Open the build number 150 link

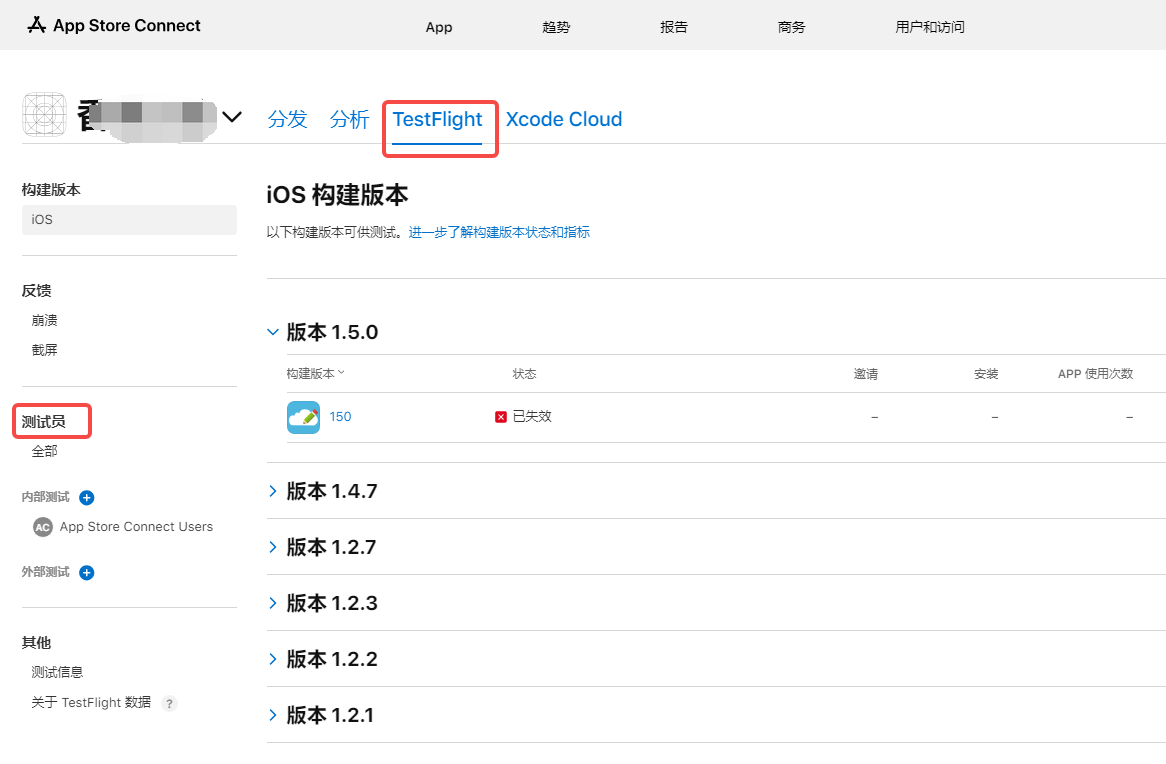coord(341,417)
